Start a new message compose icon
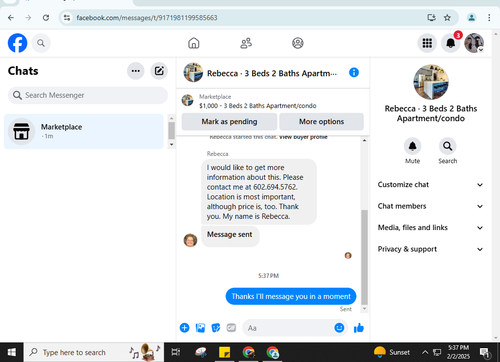 pyautogui.click(x=159, y=71)
